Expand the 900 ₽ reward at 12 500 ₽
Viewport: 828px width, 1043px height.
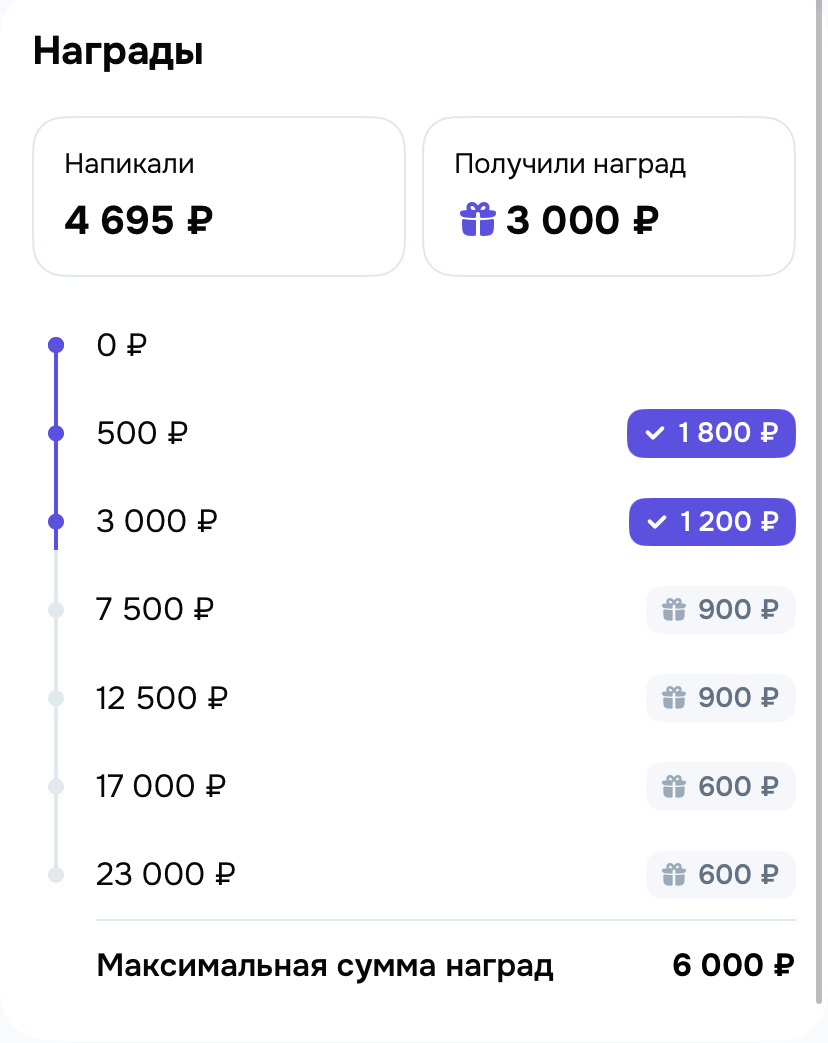[720, 697]
